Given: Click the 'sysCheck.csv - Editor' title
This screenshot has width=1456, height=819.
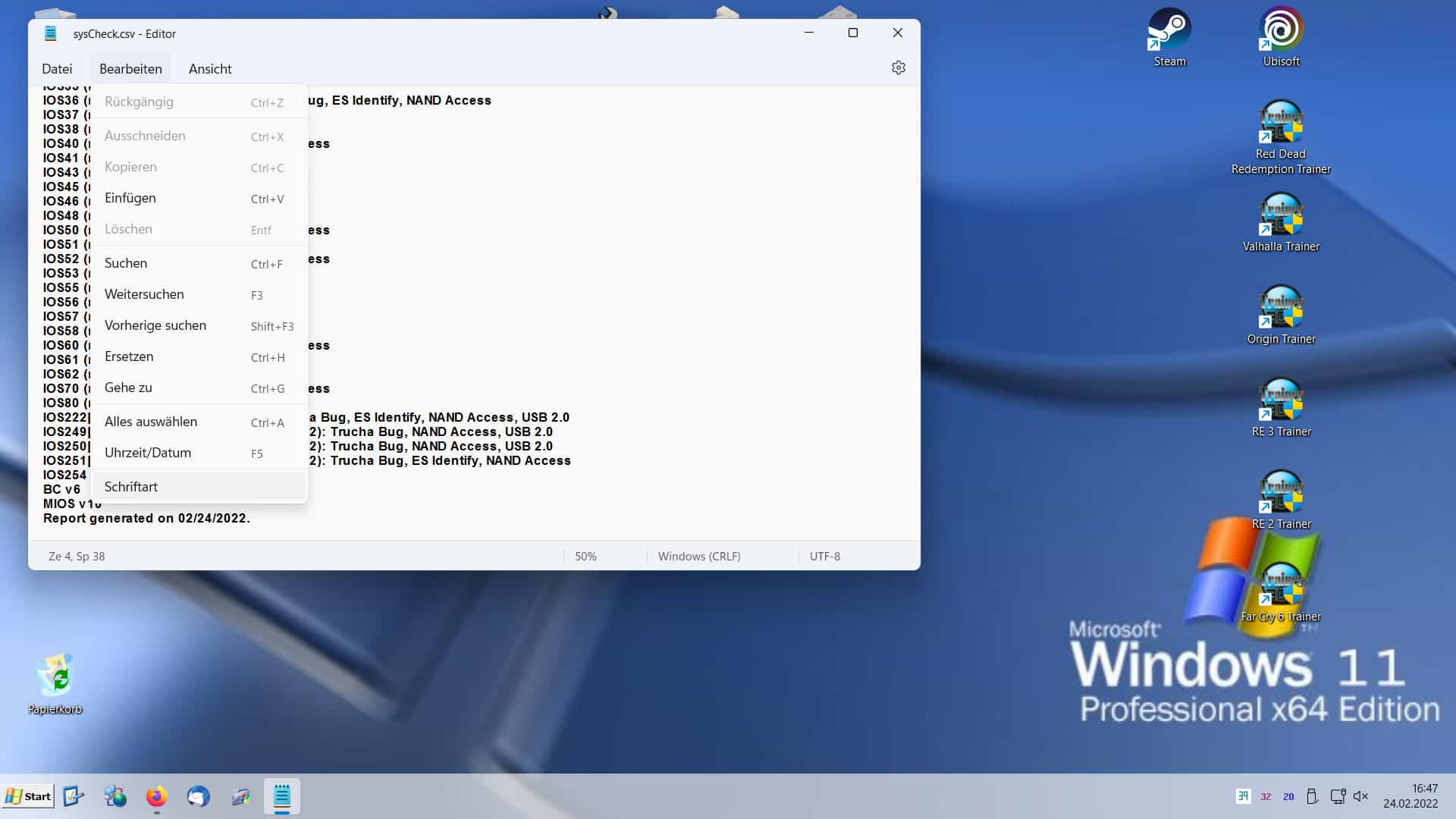Looking at the screenshot, I should click(x=124, y=34).
